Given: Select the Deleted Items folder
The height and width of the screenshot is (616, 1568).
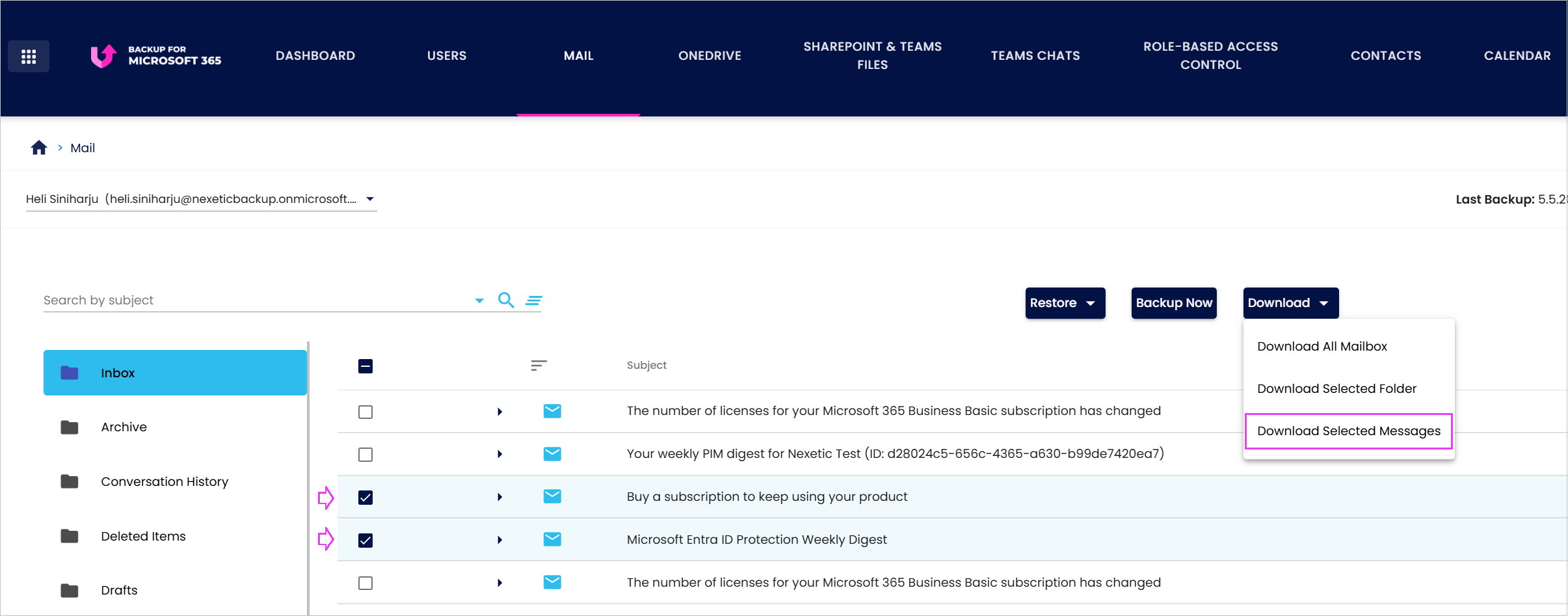Looking at the screenshot, I should click(x=175, y=536).
